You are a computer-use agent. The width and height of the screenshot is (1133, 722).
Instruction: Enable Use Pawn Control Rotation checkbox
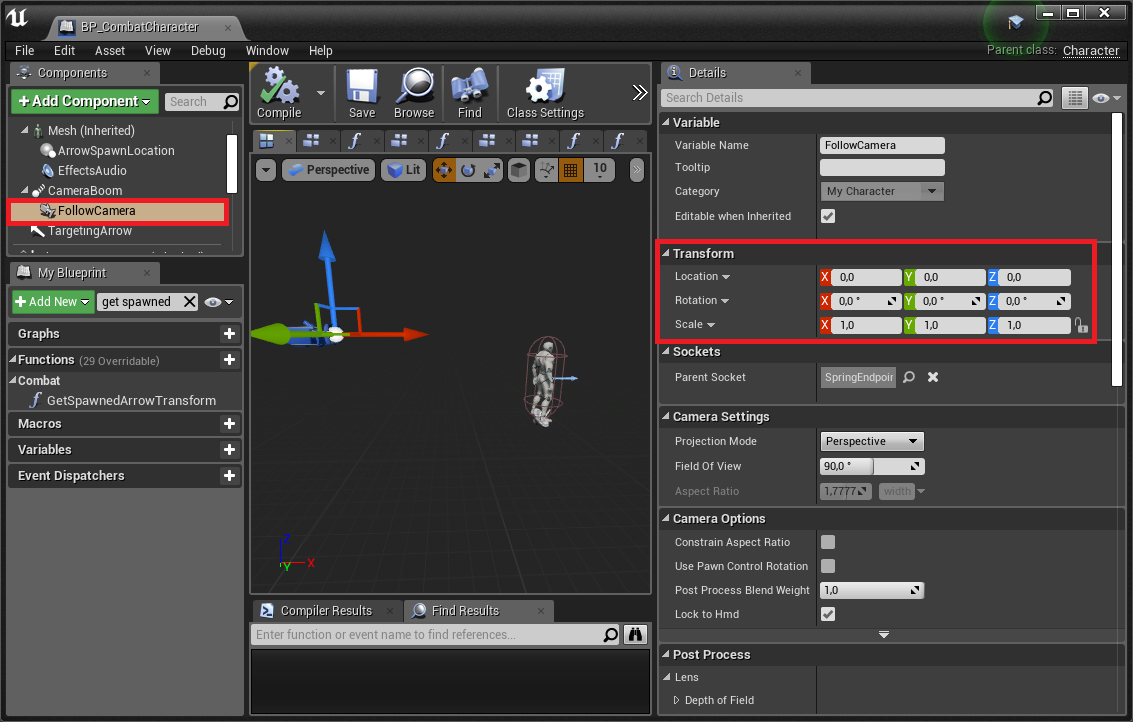(828, 566)
